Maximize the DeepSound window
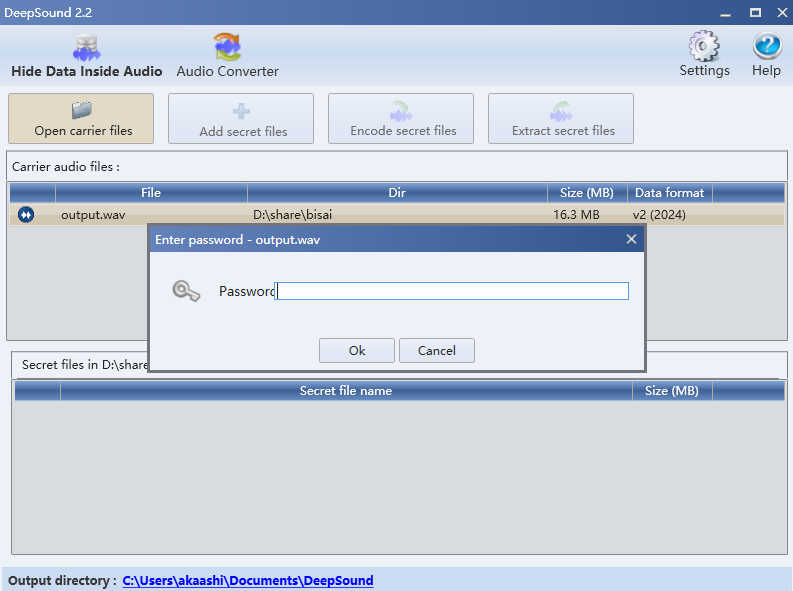 (x=755, y=13)
